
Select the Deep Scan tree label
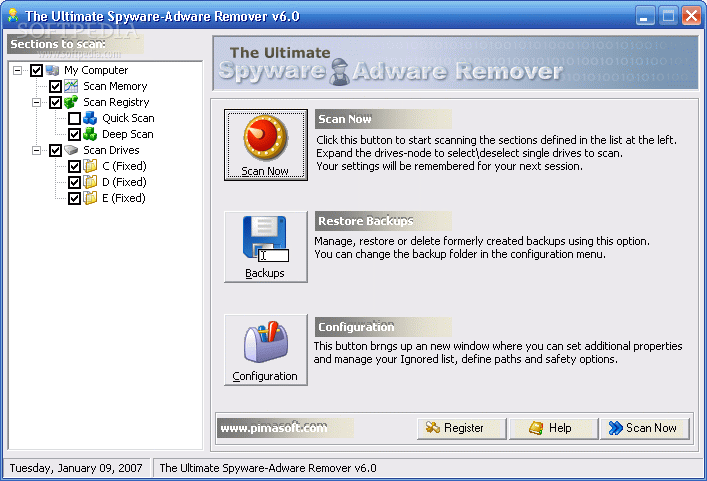128,134
